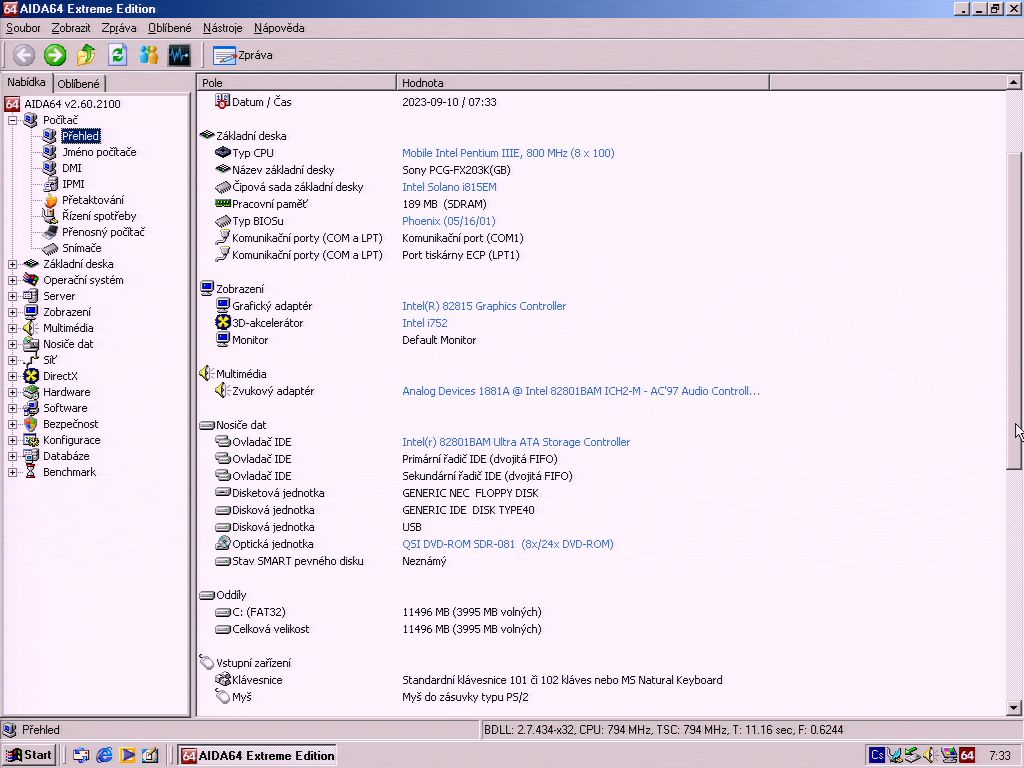Open Intel i752 link
The image size is (1024, 768).
tap(424, 323)
